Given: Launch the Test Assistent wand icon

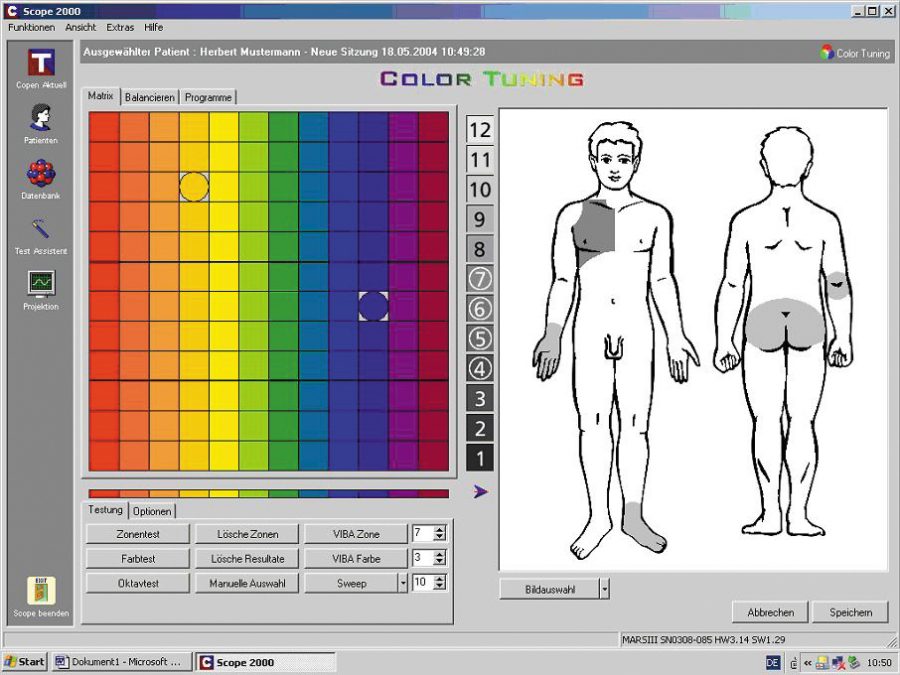Looking at the screenshot, I should click(x=41, y=229).
